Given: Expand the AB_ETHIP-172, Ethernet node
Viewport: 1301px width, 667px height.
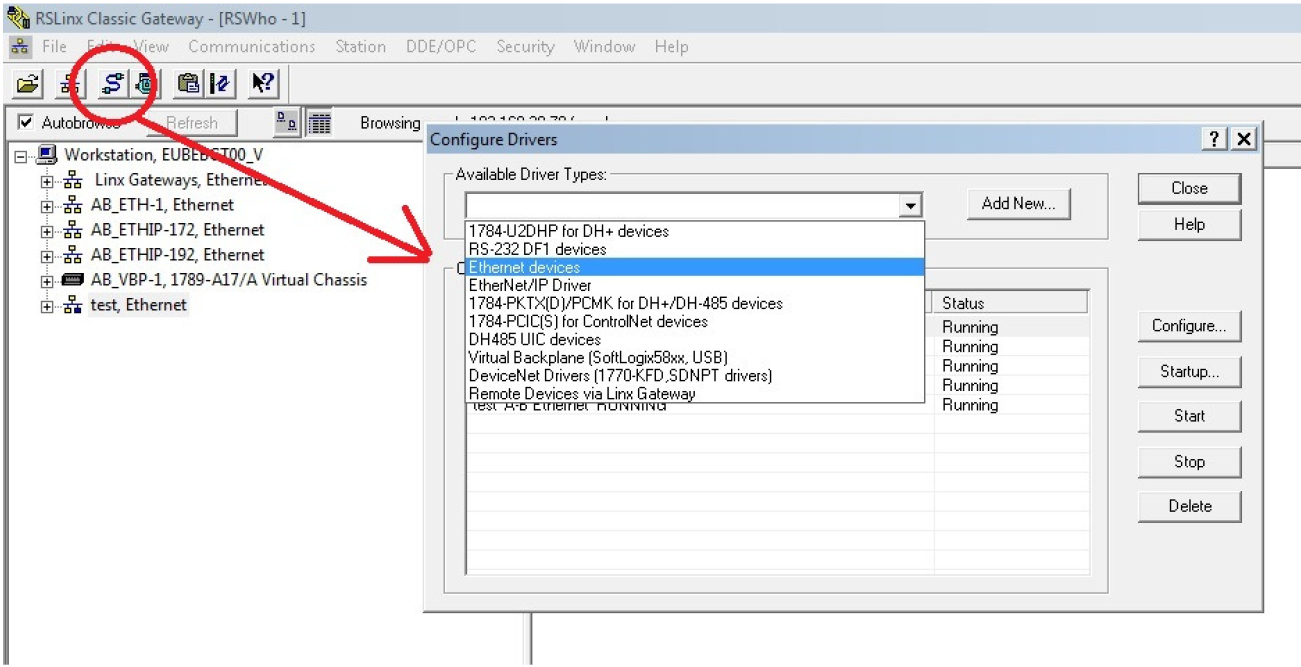Looking at the screenshot, I should (x=47, y=231).
